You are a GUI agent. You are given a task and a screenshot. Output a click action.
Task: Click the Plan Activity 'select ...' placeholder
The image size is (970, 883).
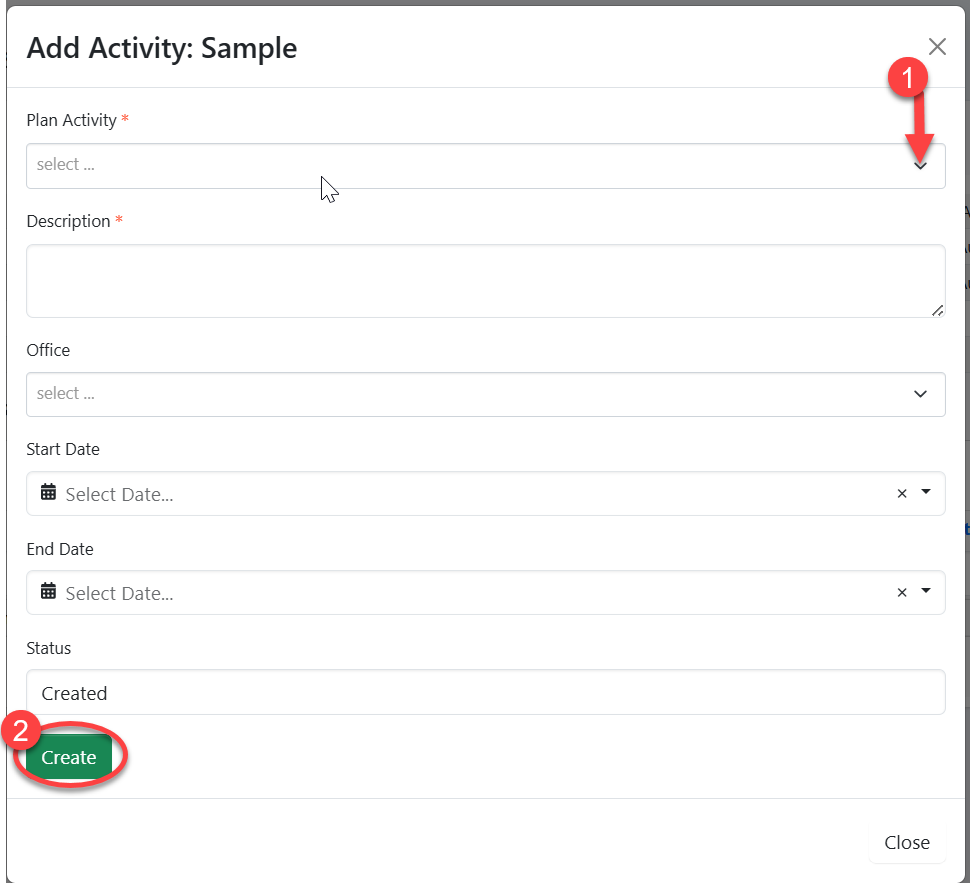point(66,165)
